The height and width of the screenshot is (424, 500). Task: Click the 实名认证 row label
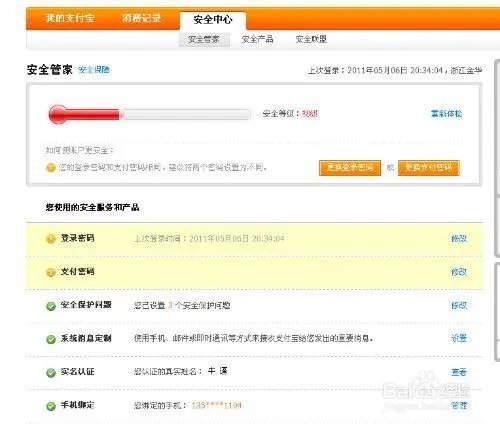[x=78, y=372]
